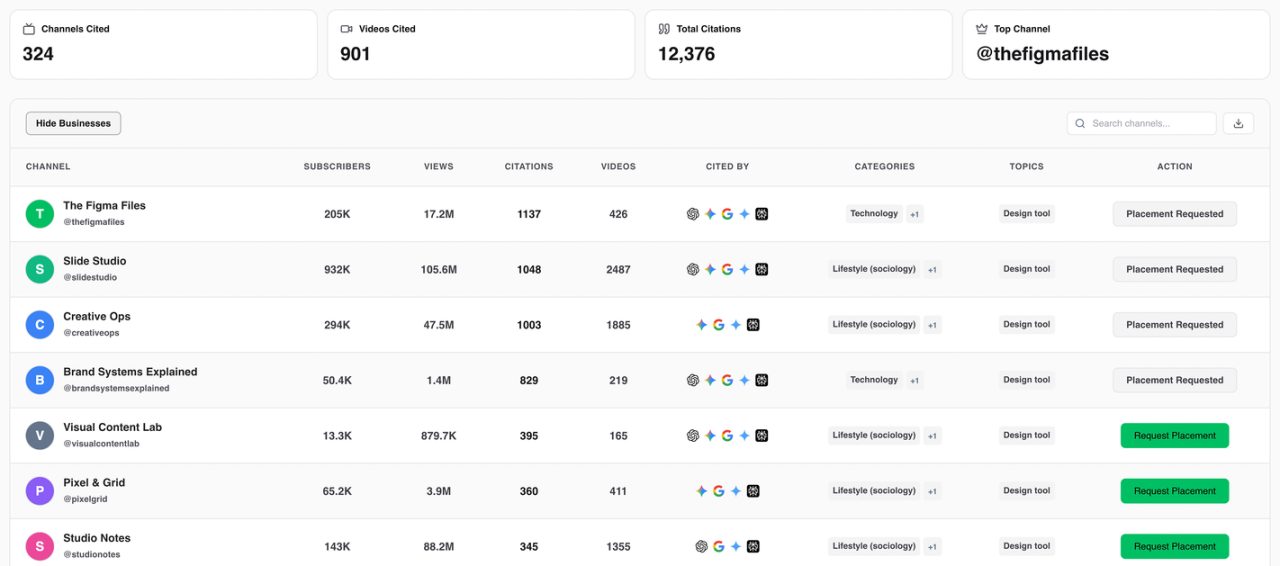
Task: Expand +1 categories in The Figma Files row
Action: [x=914, y=214]
